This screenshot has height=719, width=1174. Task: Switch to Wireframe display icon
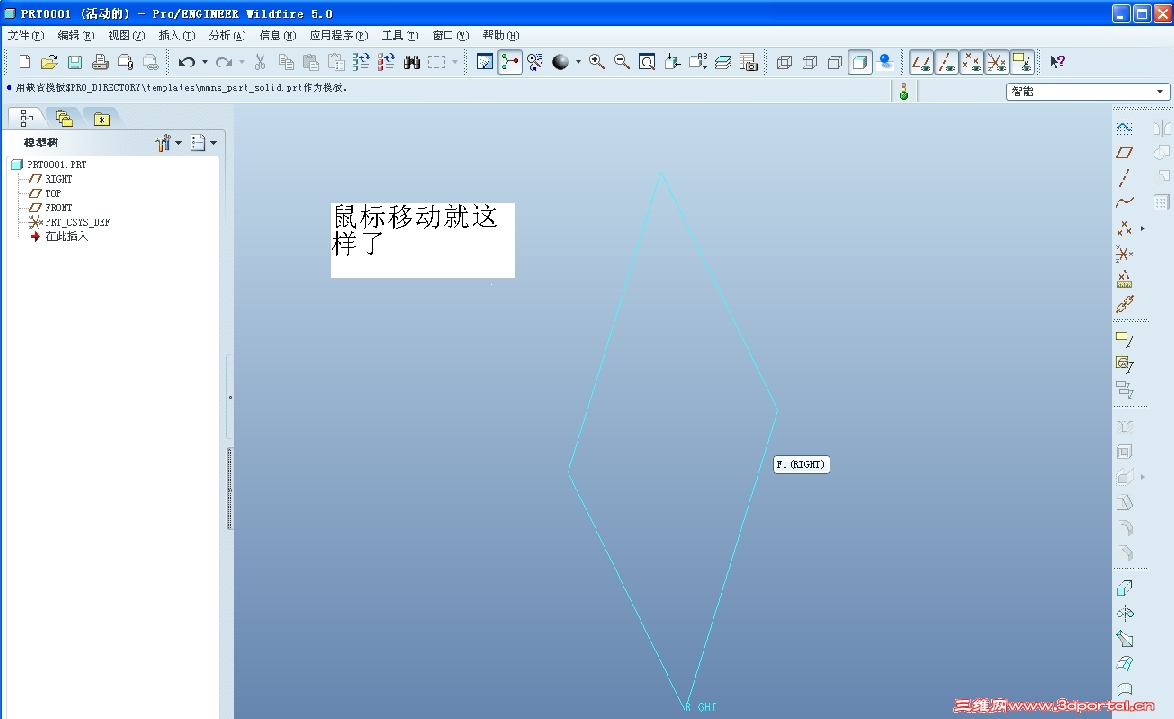point(785,62)
